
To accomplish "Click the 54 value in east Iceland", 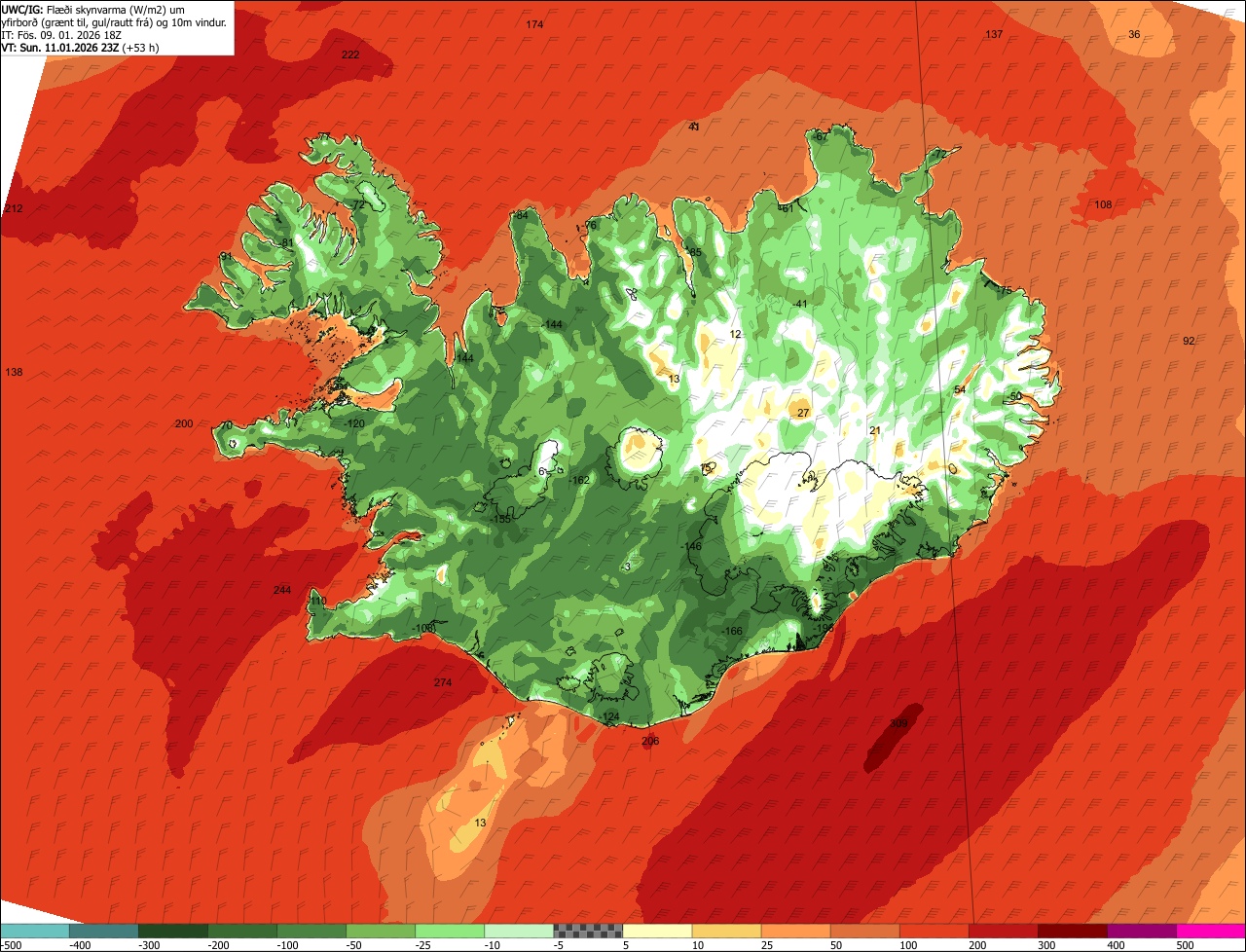I will tap(960, 390).
